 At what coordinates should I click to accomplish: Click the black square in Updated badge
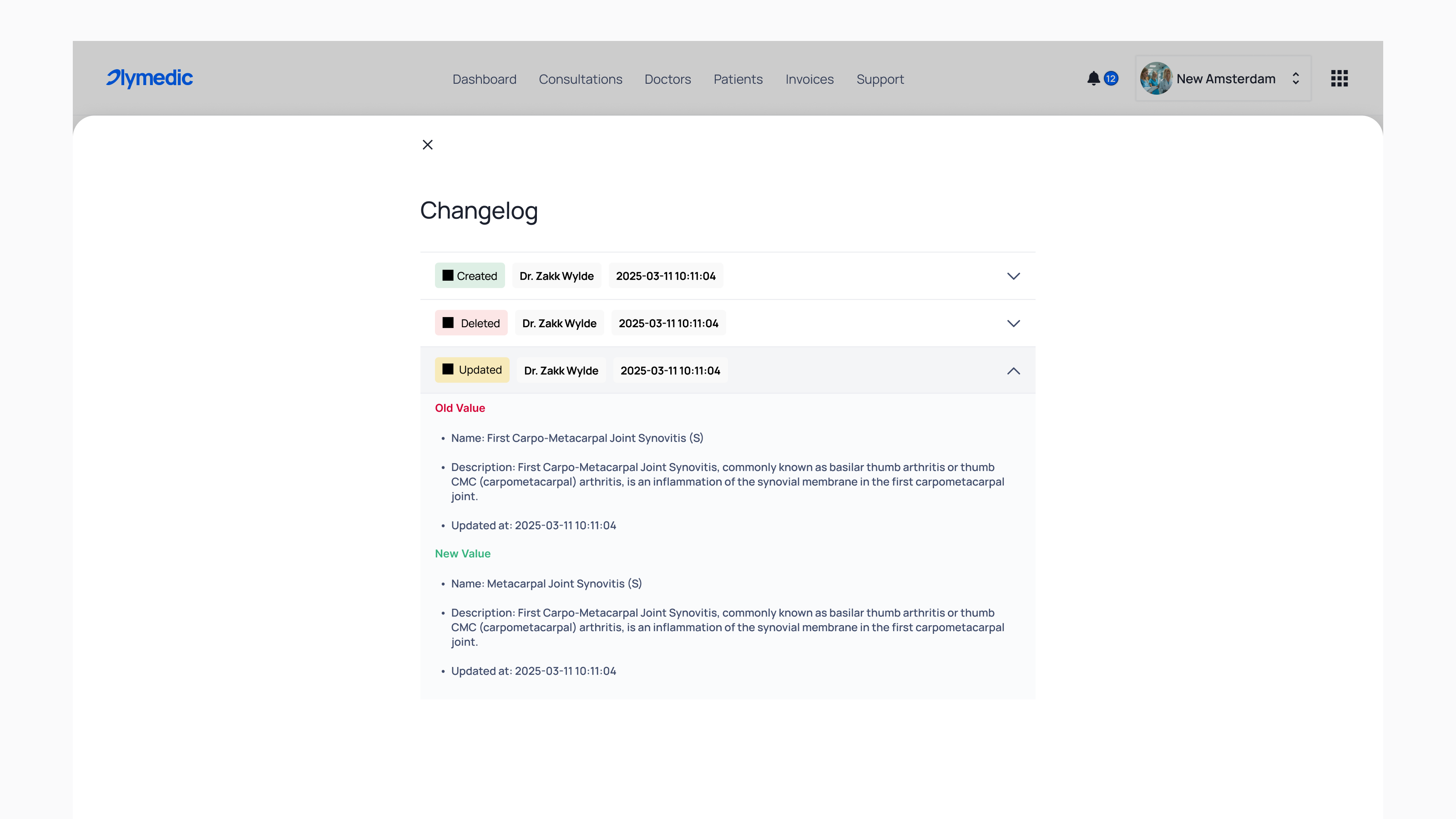tap(448, 369)
